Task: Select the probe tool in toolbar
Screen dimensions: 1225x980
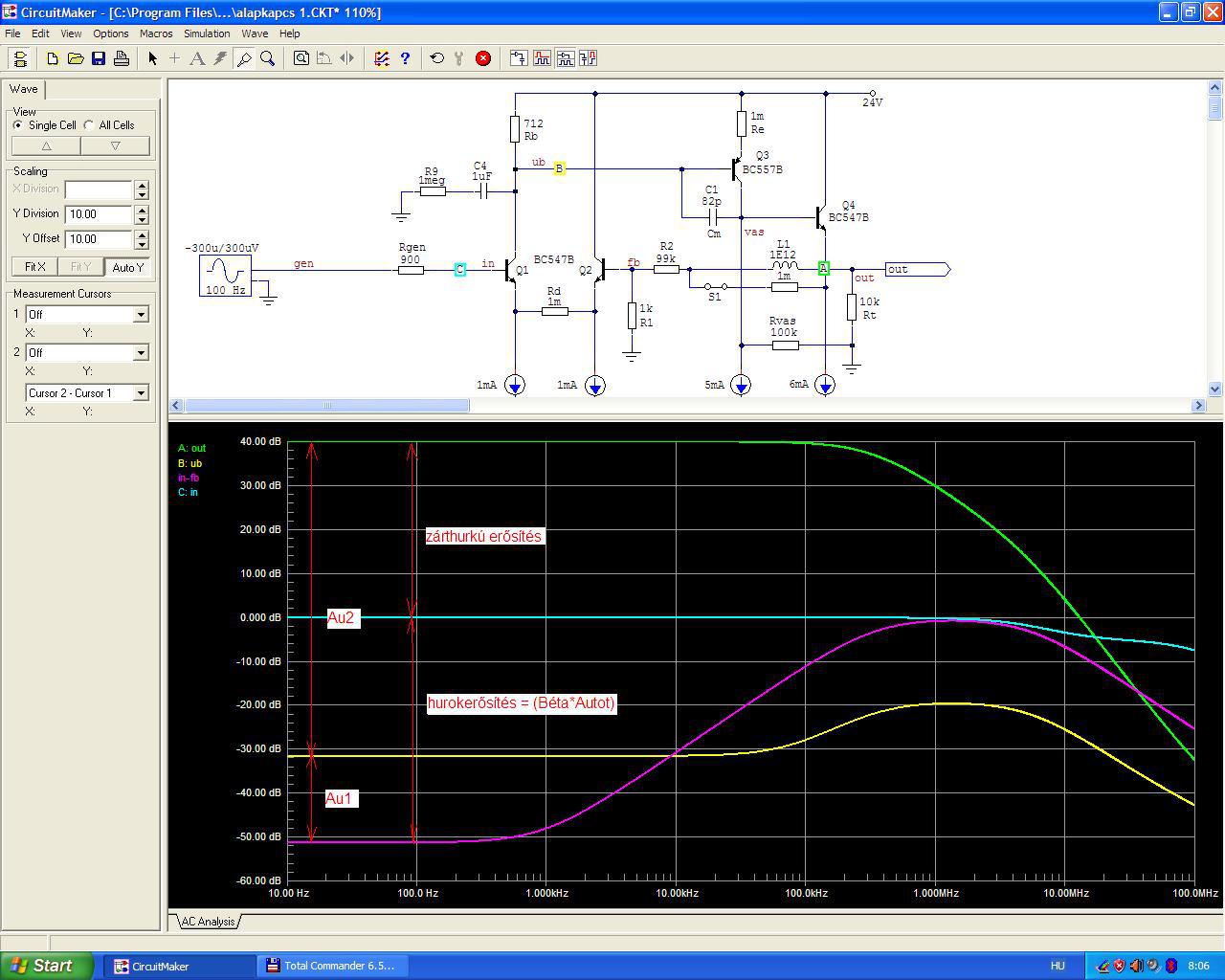Action: pyautogui.click(x=244, y=58)
